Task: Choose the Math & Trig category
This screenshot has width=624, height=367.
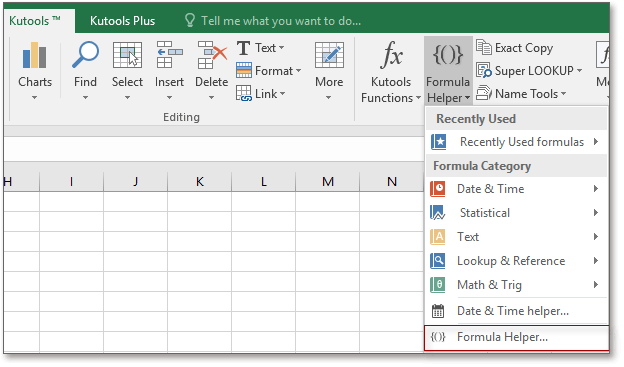Action: 517,285
